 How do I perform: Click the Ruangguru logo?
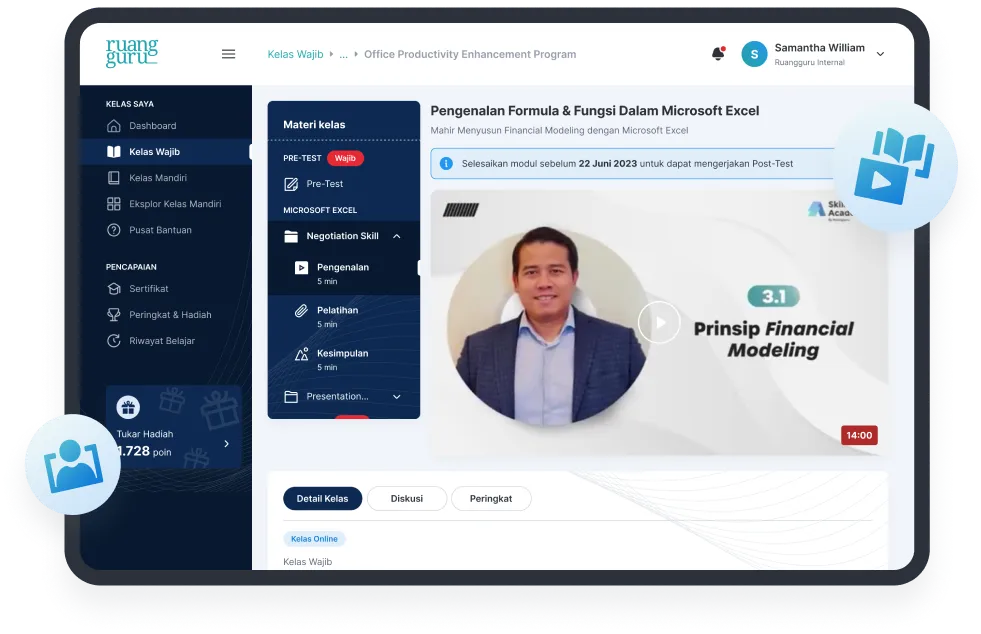pyautogui.click(x=132, y=53)
